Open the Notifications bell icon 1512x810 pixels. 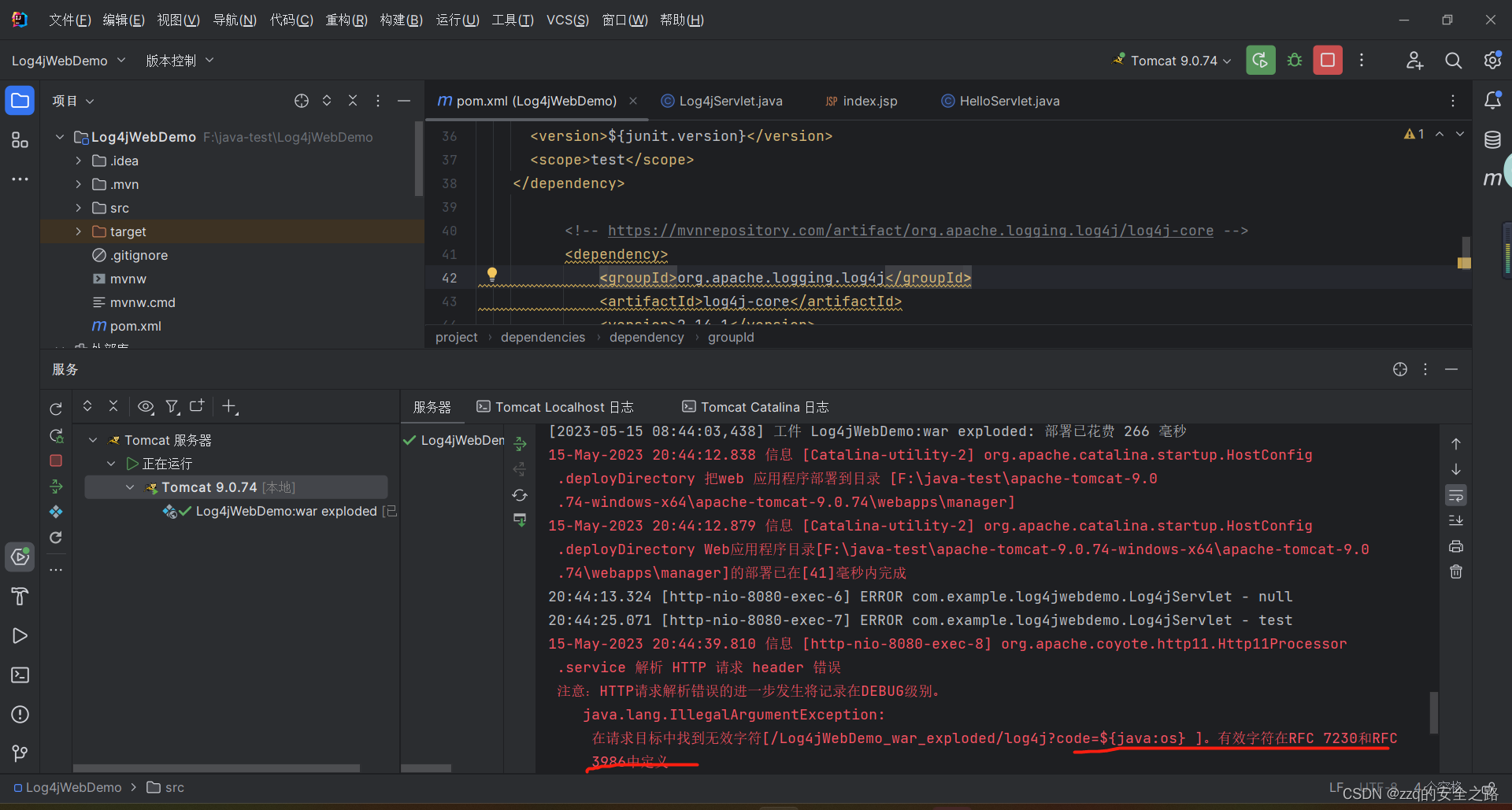pos(1492,101)
